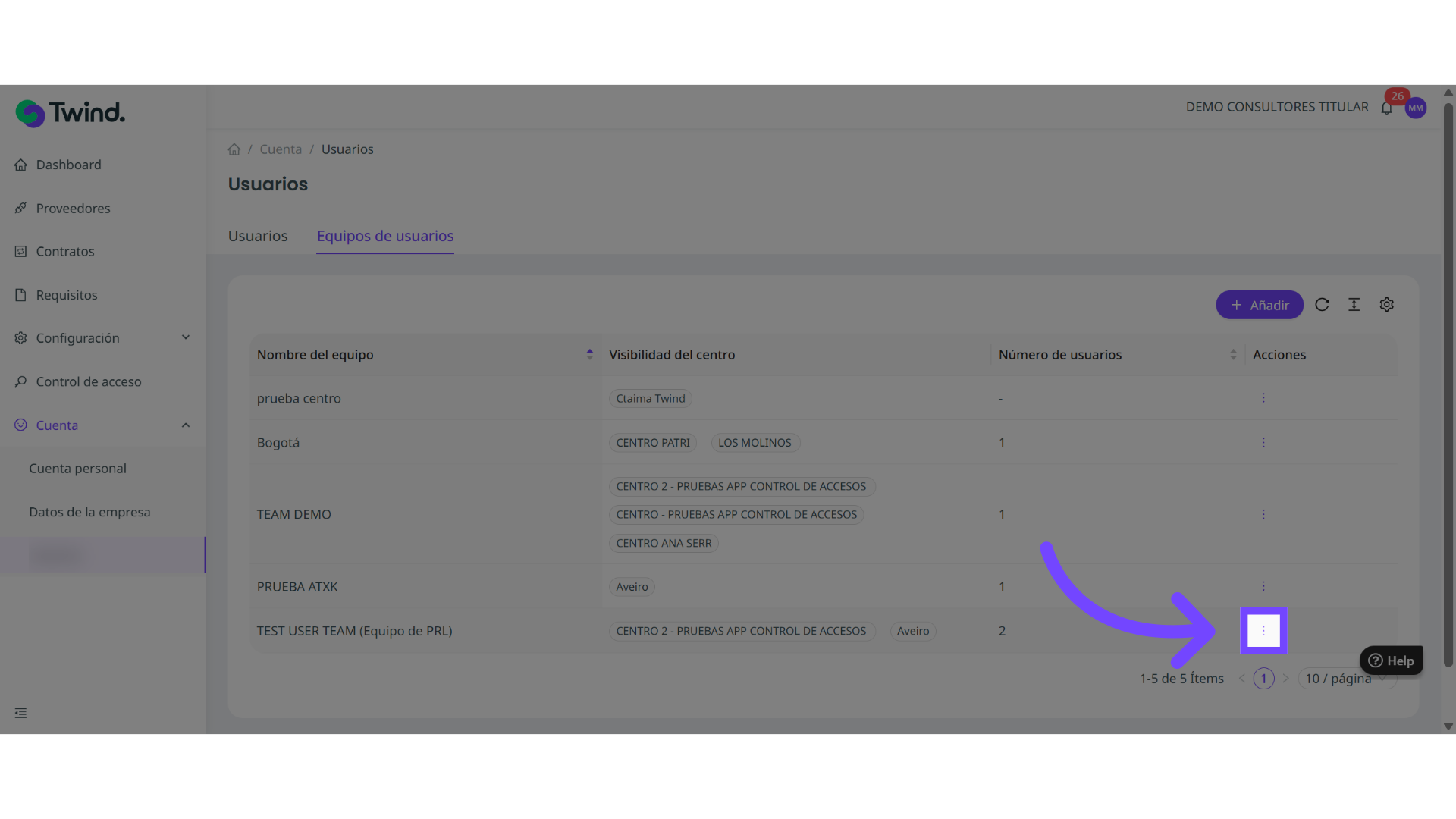Open the notifications bell icon
Viewport: 1456px width, 819px height.
(1386, 108)
